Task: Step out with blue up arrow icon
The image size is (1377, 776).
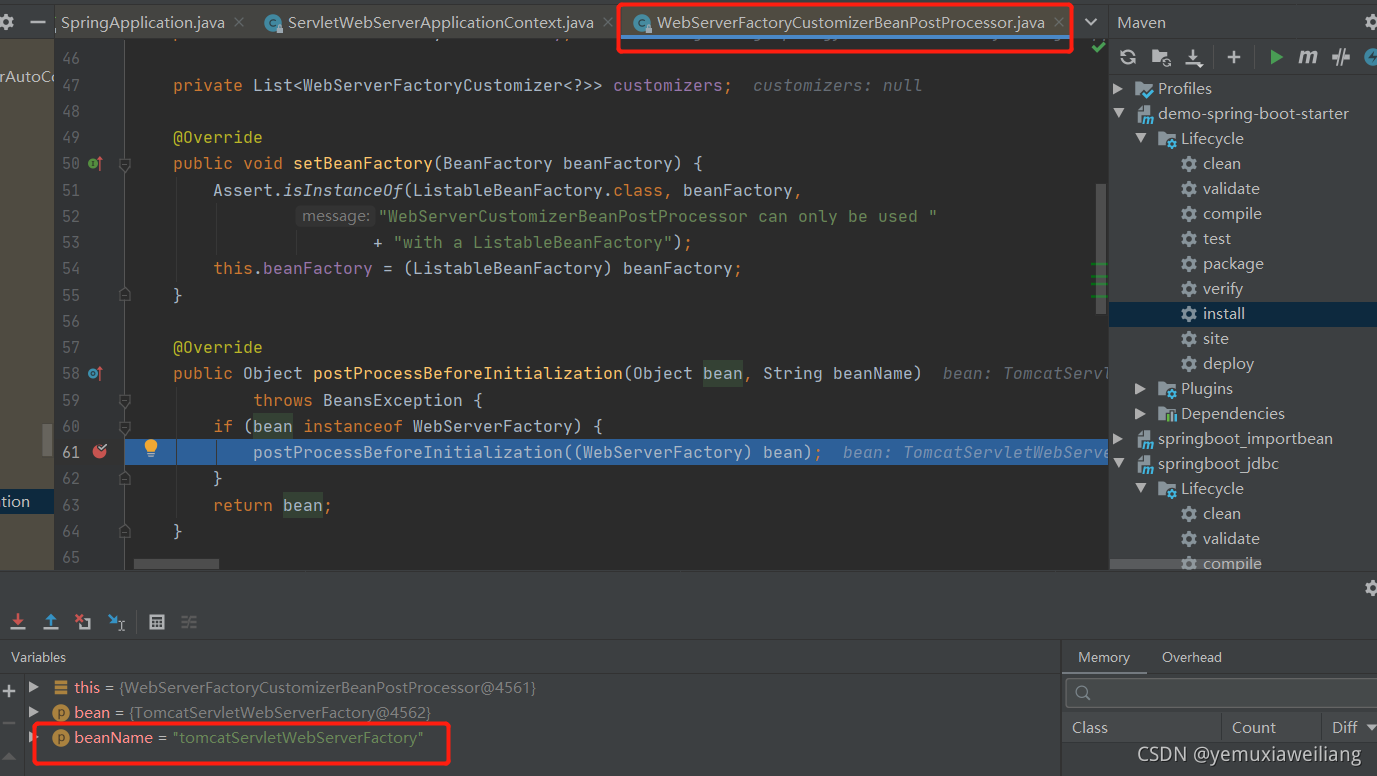Action: [x=51, y=622]
